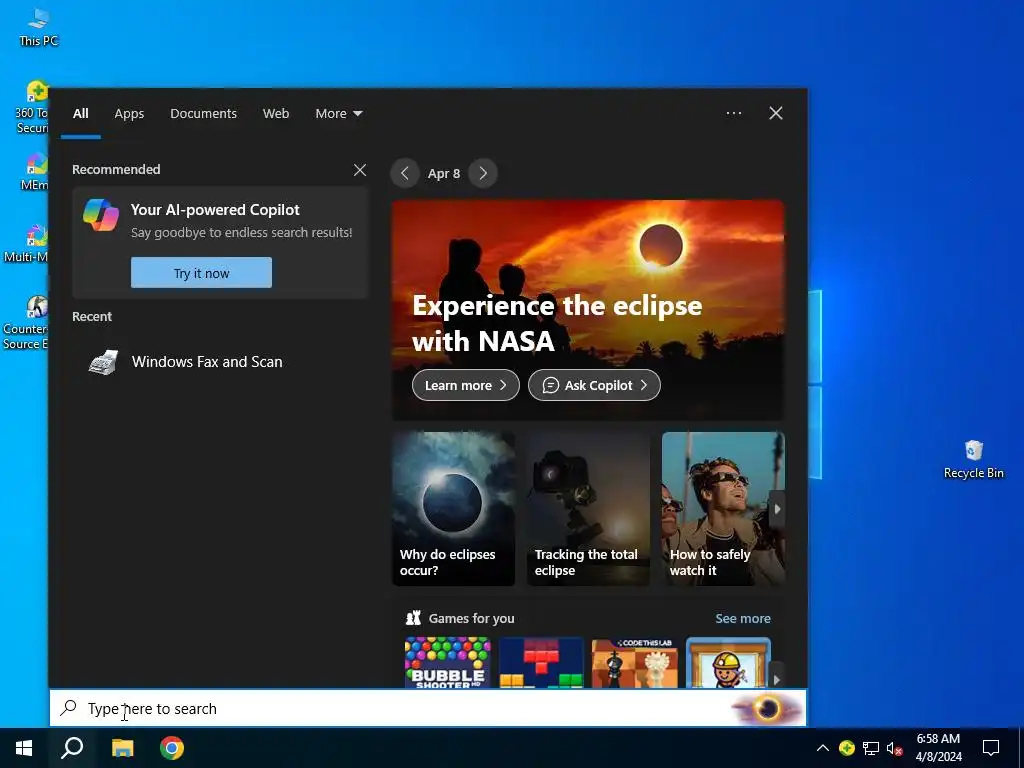Screen dimensions: 1024x768
Task: Click the taskbar Search icon
Action: [x=72, y=748]
